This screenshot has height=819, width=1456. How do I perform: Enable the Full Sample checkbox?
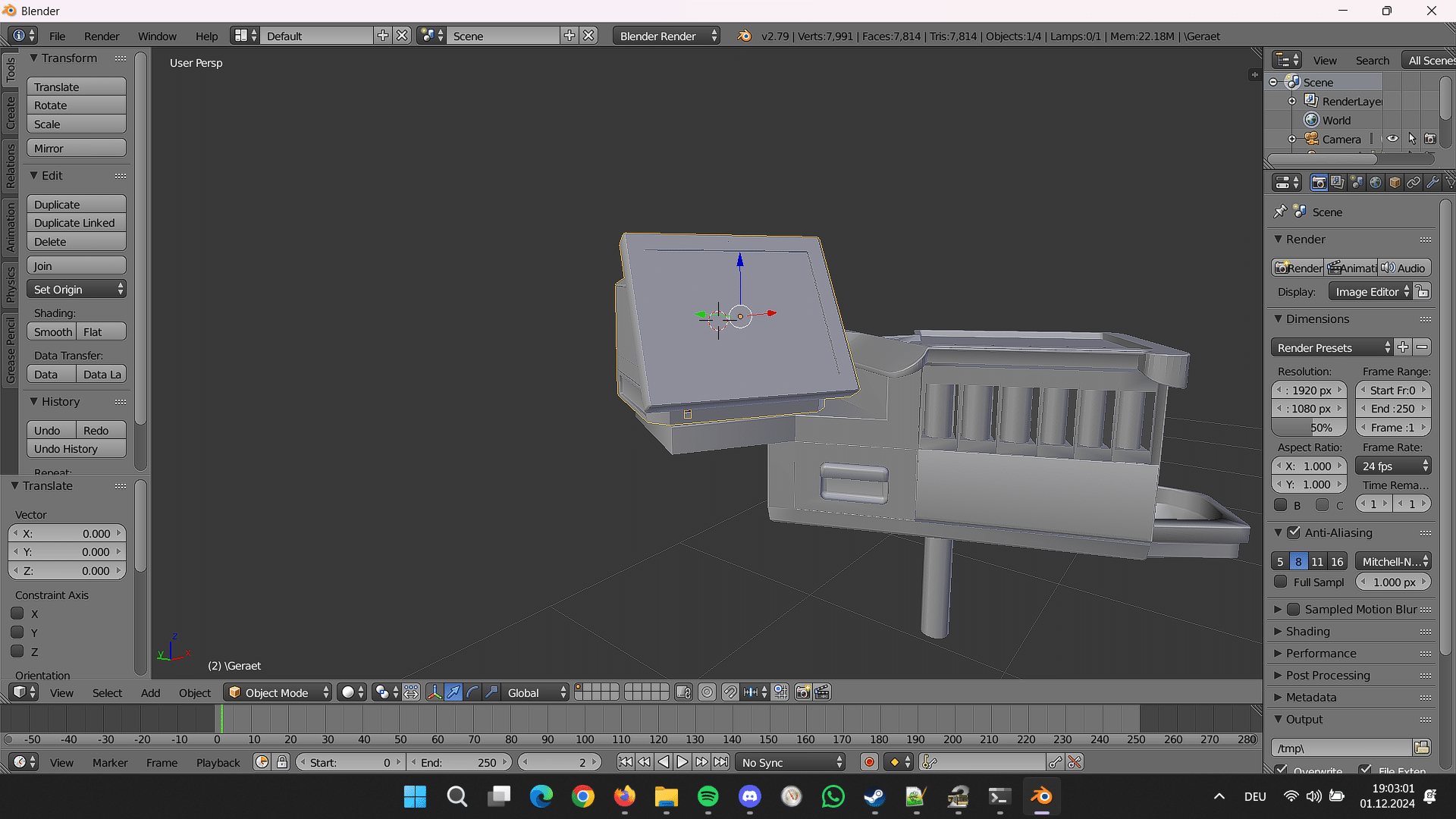coord(1281,582)
